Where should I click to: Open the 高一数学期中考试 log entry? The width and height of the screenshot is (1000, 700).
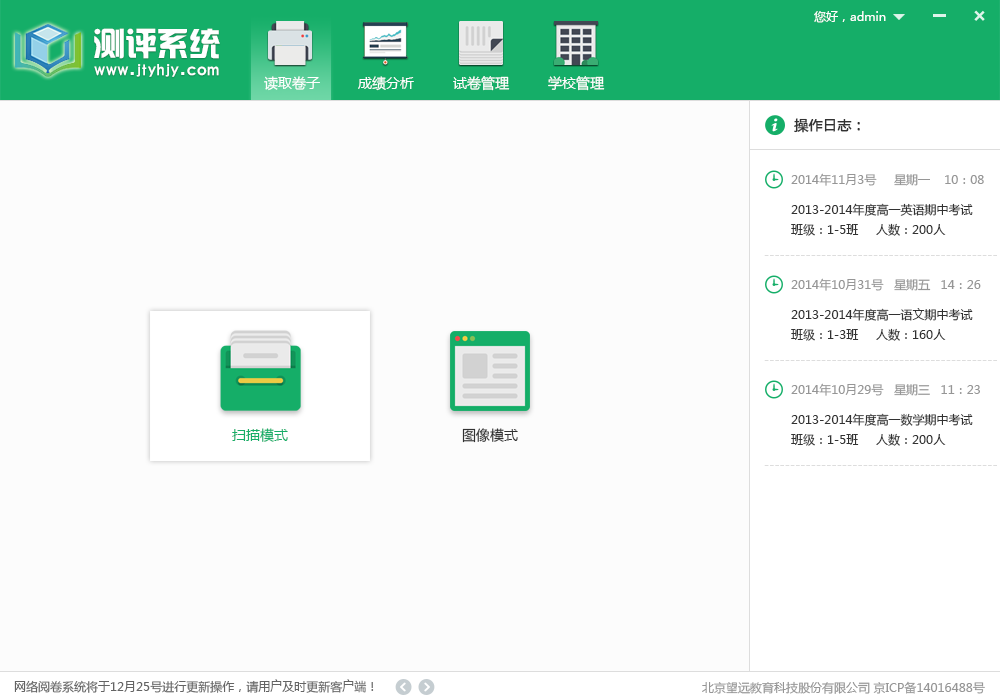(881, 419)
